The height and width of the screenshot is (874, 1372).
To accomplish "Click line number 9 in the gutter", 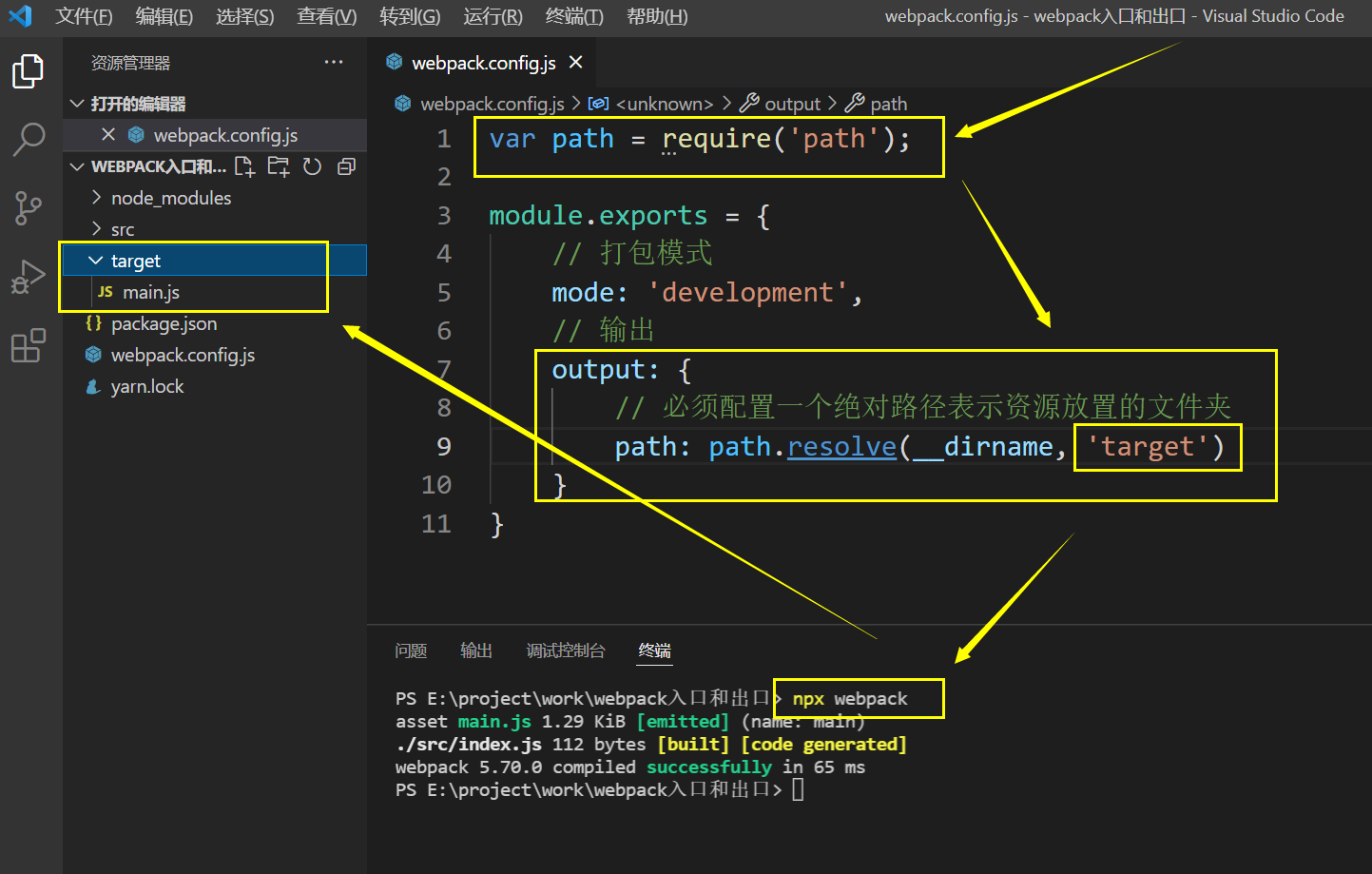I will click(444, 446).
